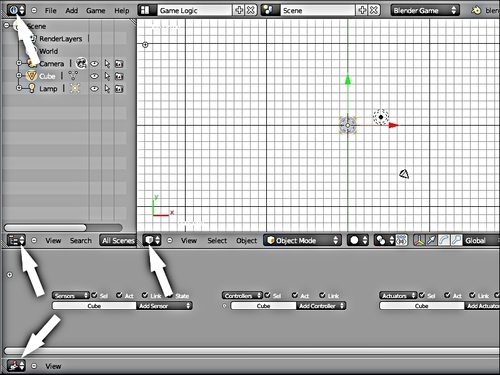
Task: Delete the current Scene
Action: click(374, 10)
